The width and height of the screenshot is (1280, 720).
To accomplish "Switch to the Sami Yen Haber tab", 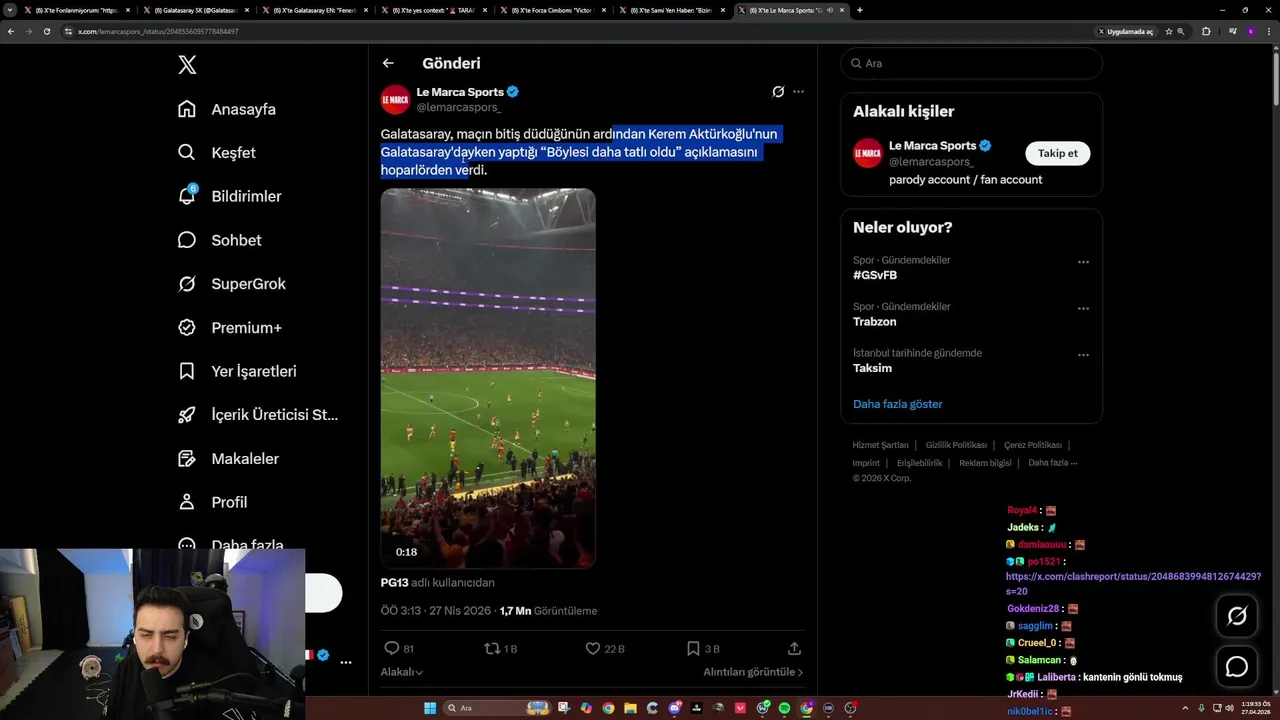I will (670, 10).
